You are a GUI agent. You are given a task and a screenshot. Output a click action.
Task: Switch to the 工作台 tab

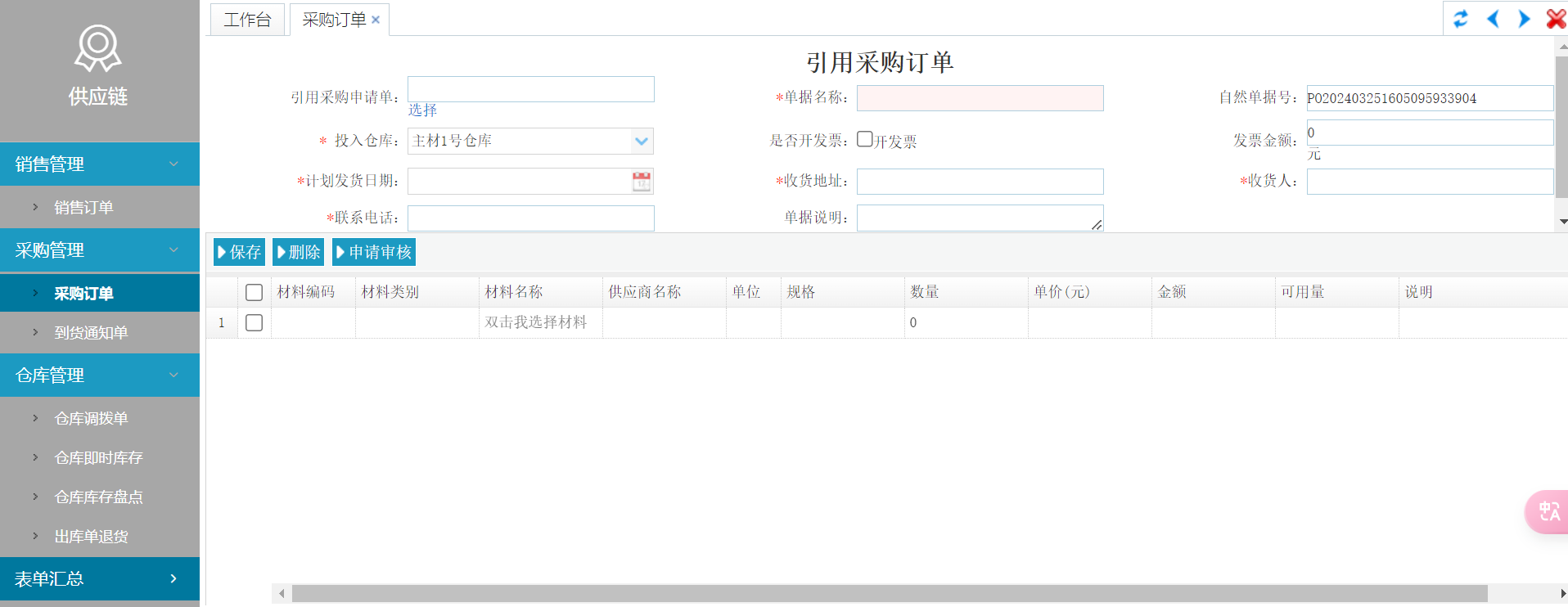(x=247, y=20)
